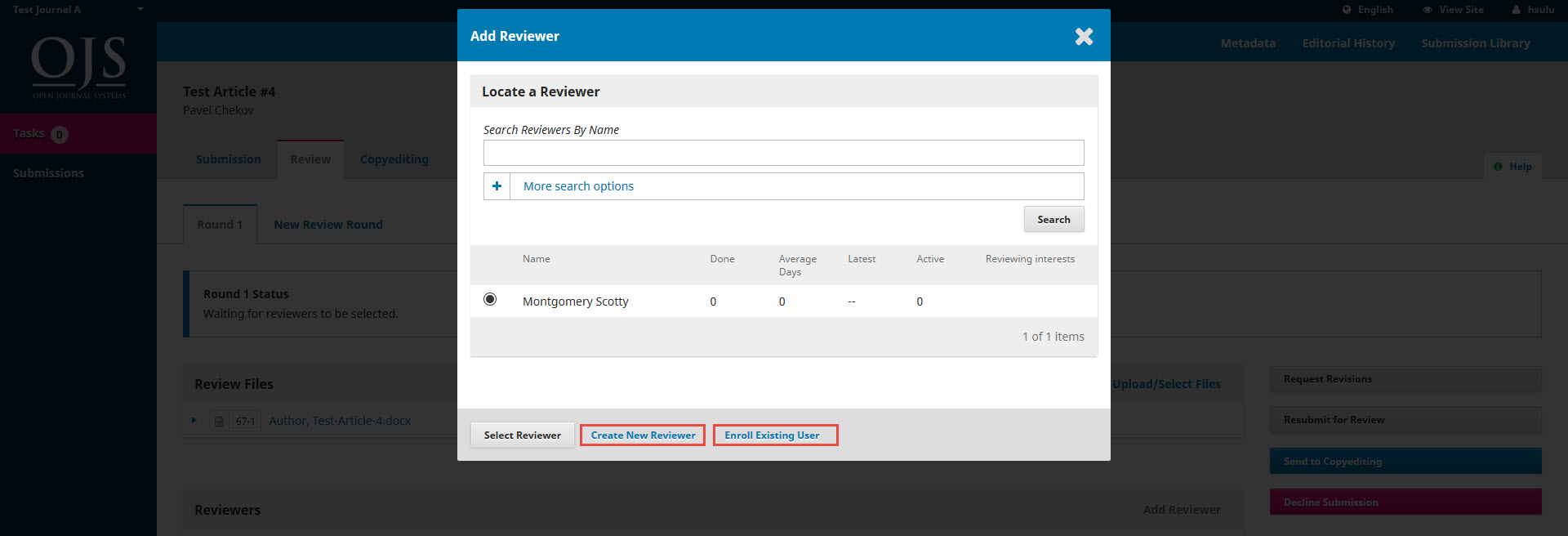Screen dimensions: 1568x536
Task: Expand the Test-Article-4.docx file row arrow
Action: tap(194, 421)
